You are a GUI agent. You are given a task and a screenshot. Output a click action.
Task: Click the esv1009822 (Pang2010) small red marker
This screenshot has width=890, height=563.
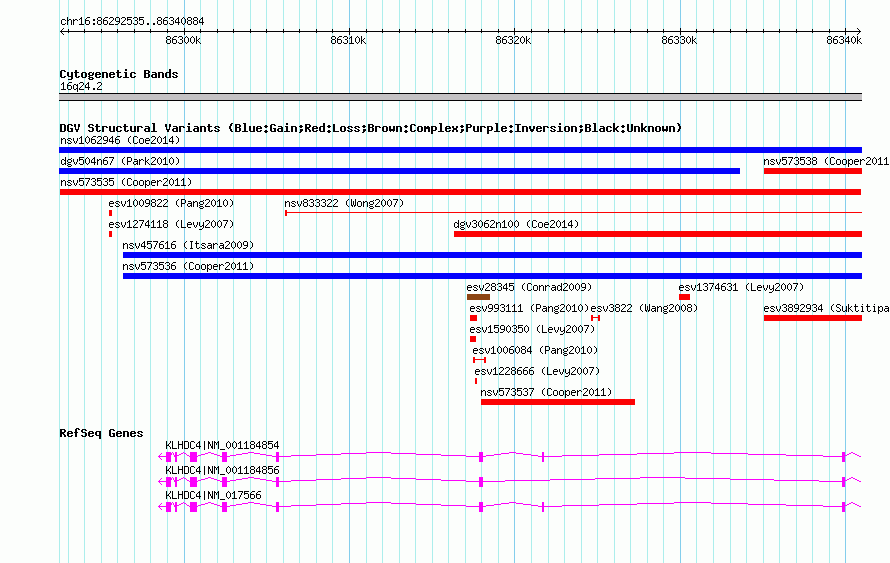click(111, 213)
